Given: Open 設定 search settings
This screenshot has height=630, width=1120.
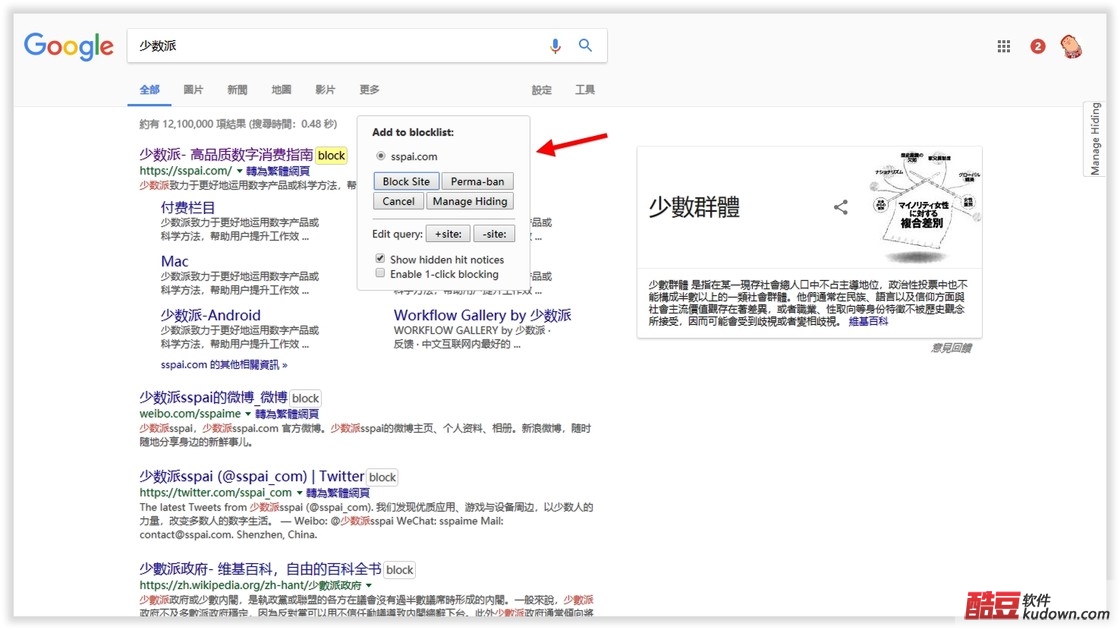Looking at the screenshot, I should [x=541, y=89].
